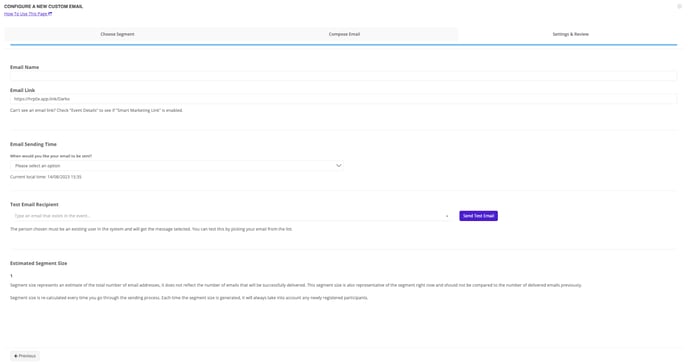Screen dimensions: 688x362
Task: Click the sending time dropdown chevron
Action: coord(338,166)
